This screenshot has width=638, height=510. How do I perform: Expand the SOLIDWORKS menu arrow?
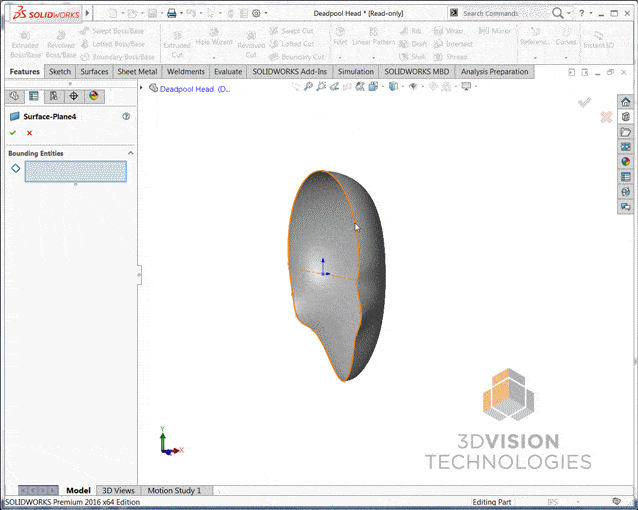pos(87,13)
